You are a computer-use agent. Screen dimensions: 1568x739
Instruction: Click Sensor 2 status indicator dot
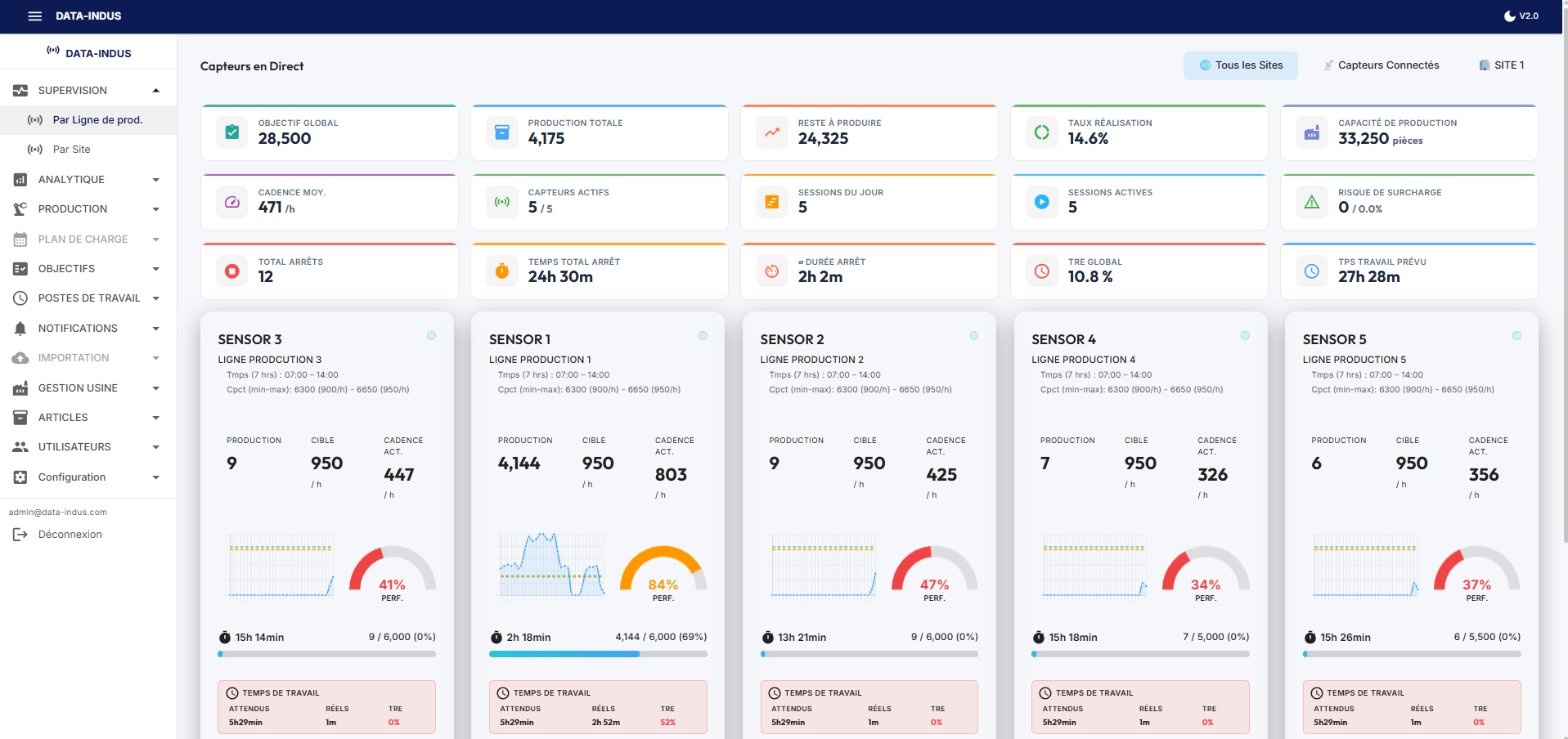(974, 335)
